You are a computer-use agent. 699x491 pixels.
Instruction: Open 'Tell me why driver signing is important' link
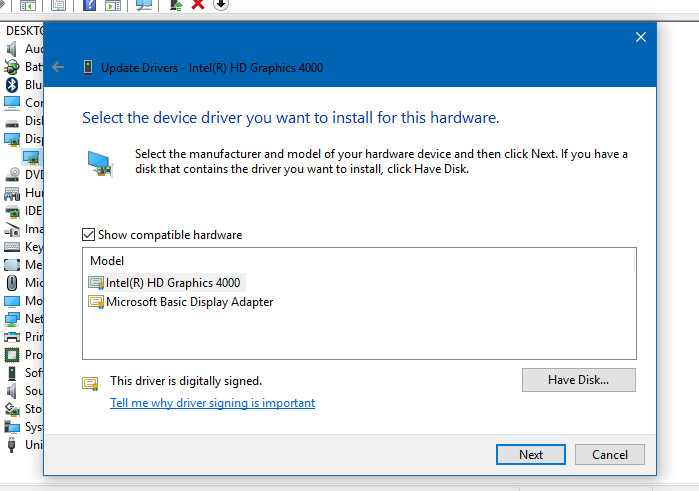(213, 403)
